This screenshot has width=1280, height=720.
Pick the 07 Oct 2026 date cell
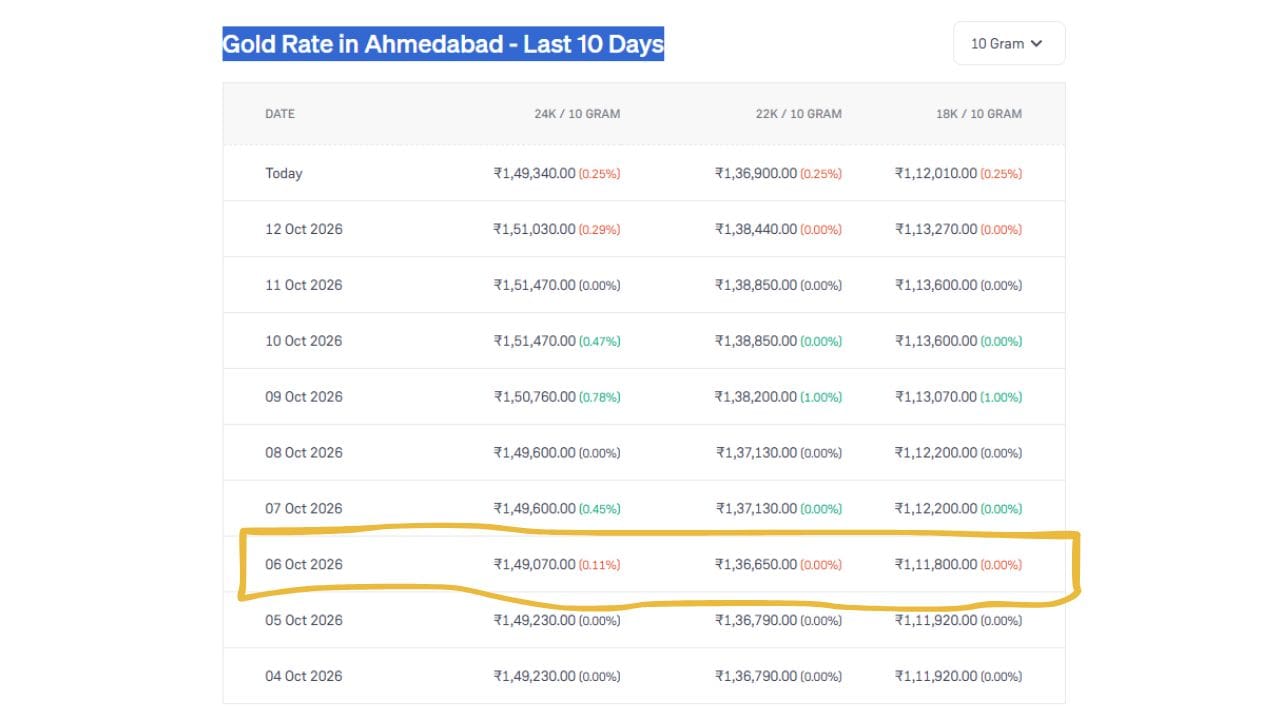click(304, 509)
